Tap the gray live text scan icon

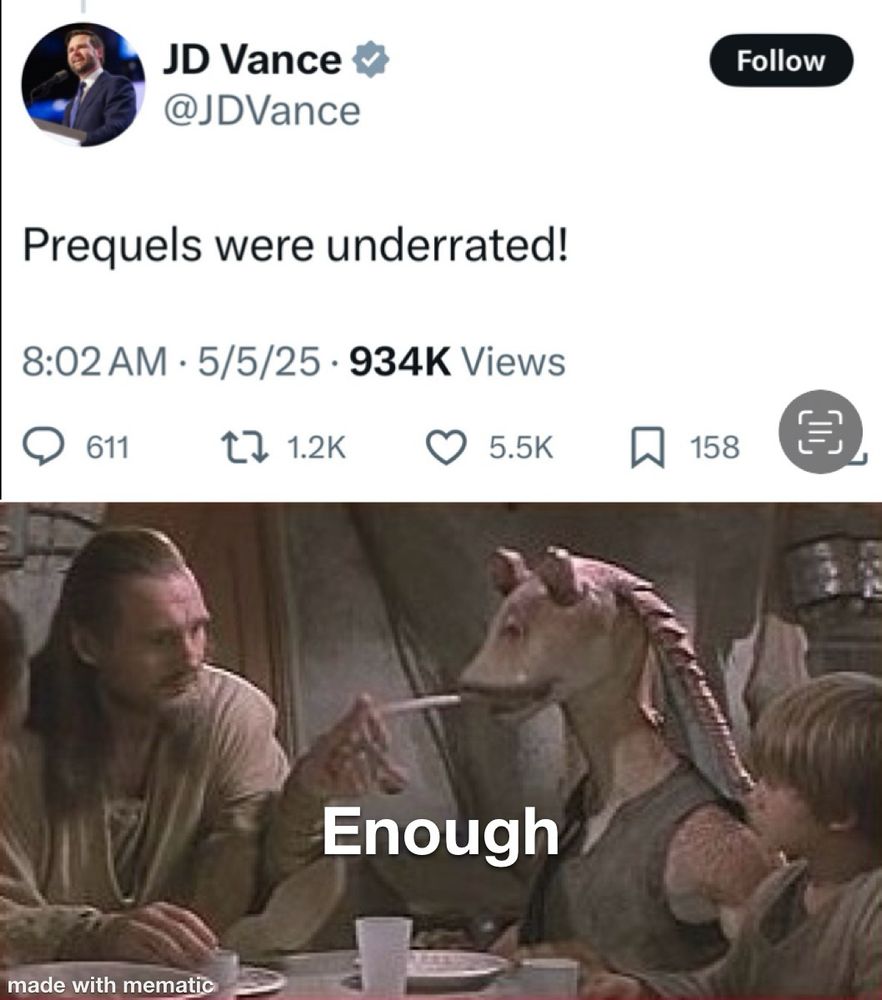(821, 432)
